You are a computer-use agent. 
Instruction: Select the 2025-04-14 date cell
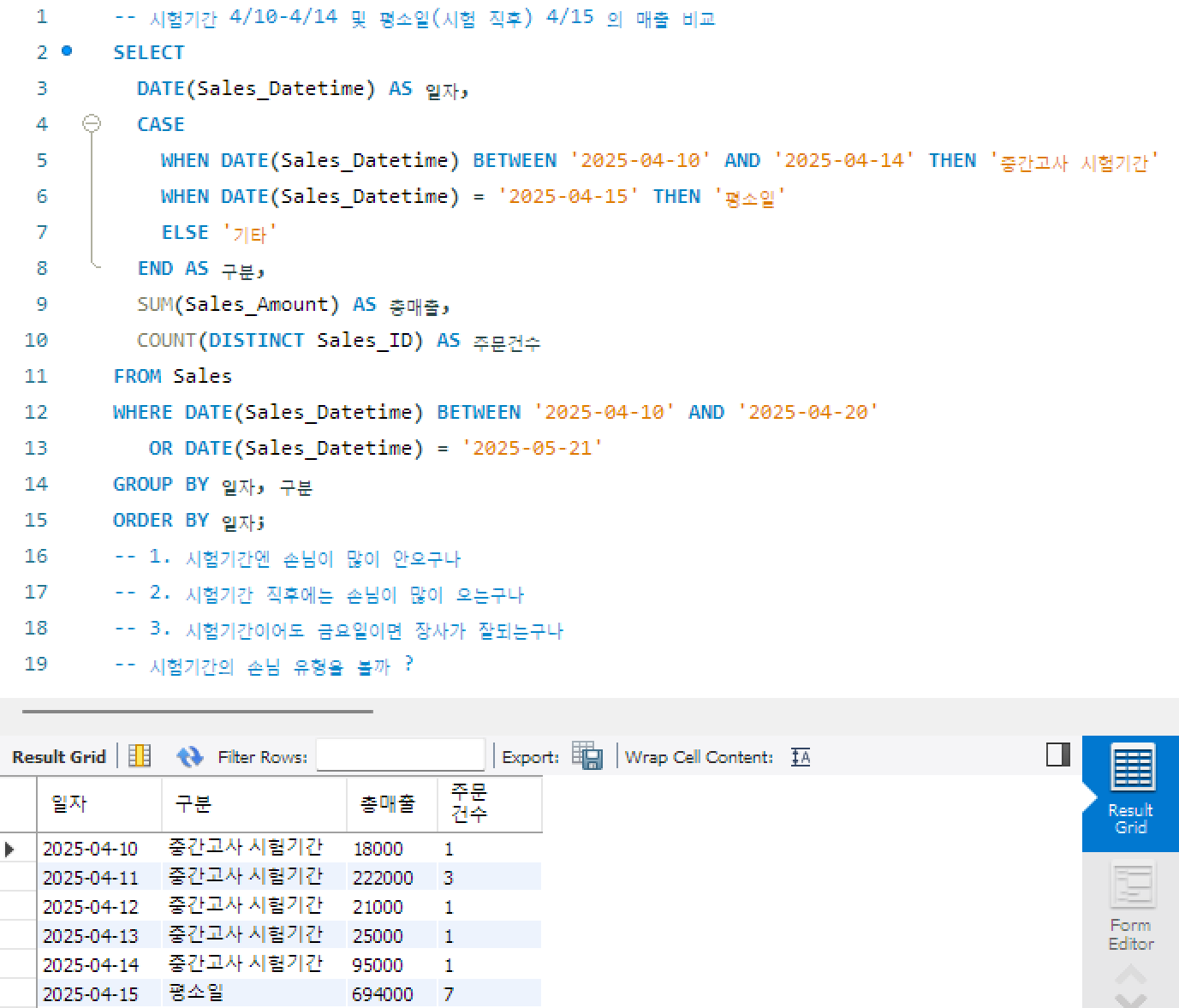[99, 964]
